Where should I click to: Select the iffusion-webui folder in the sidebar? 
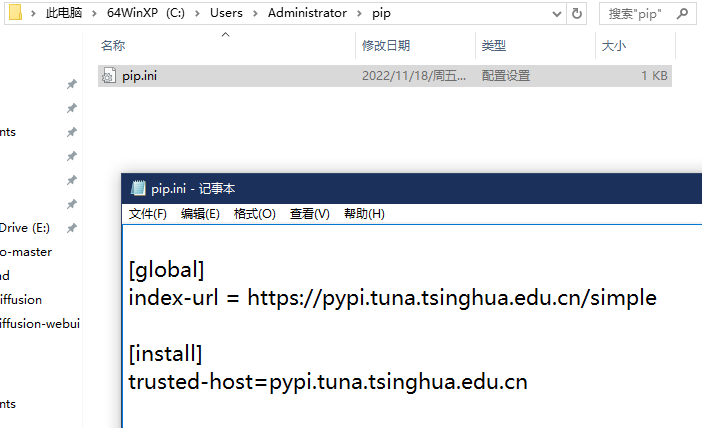click(x=40, y=323)
